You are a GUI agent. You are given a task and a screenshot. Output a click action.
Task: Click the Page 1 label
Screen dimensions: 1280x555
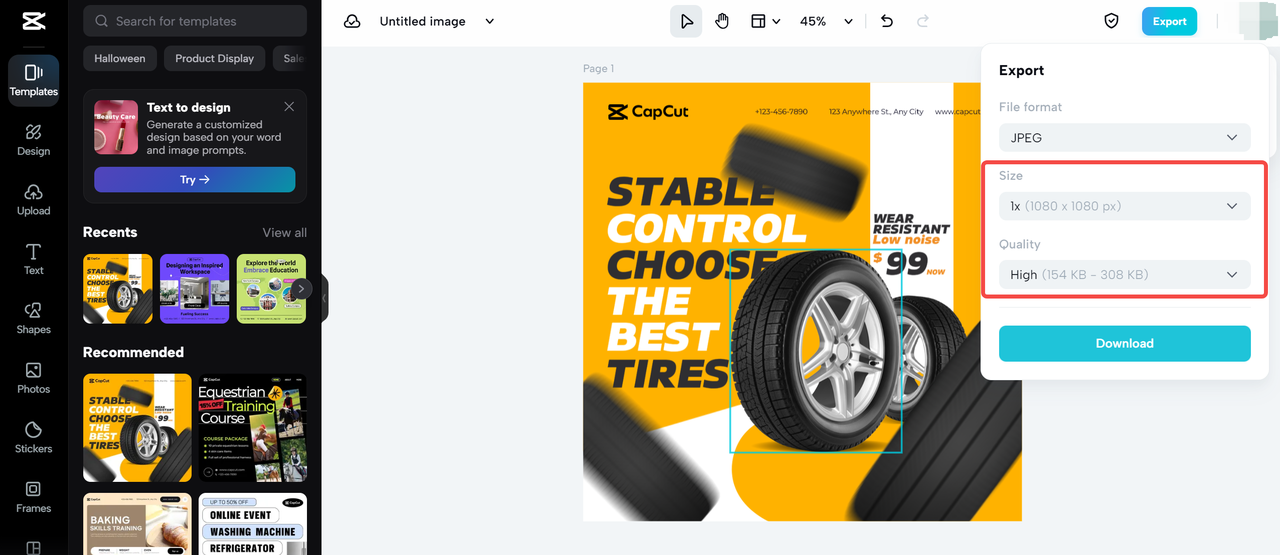click(x=599, y=69)
